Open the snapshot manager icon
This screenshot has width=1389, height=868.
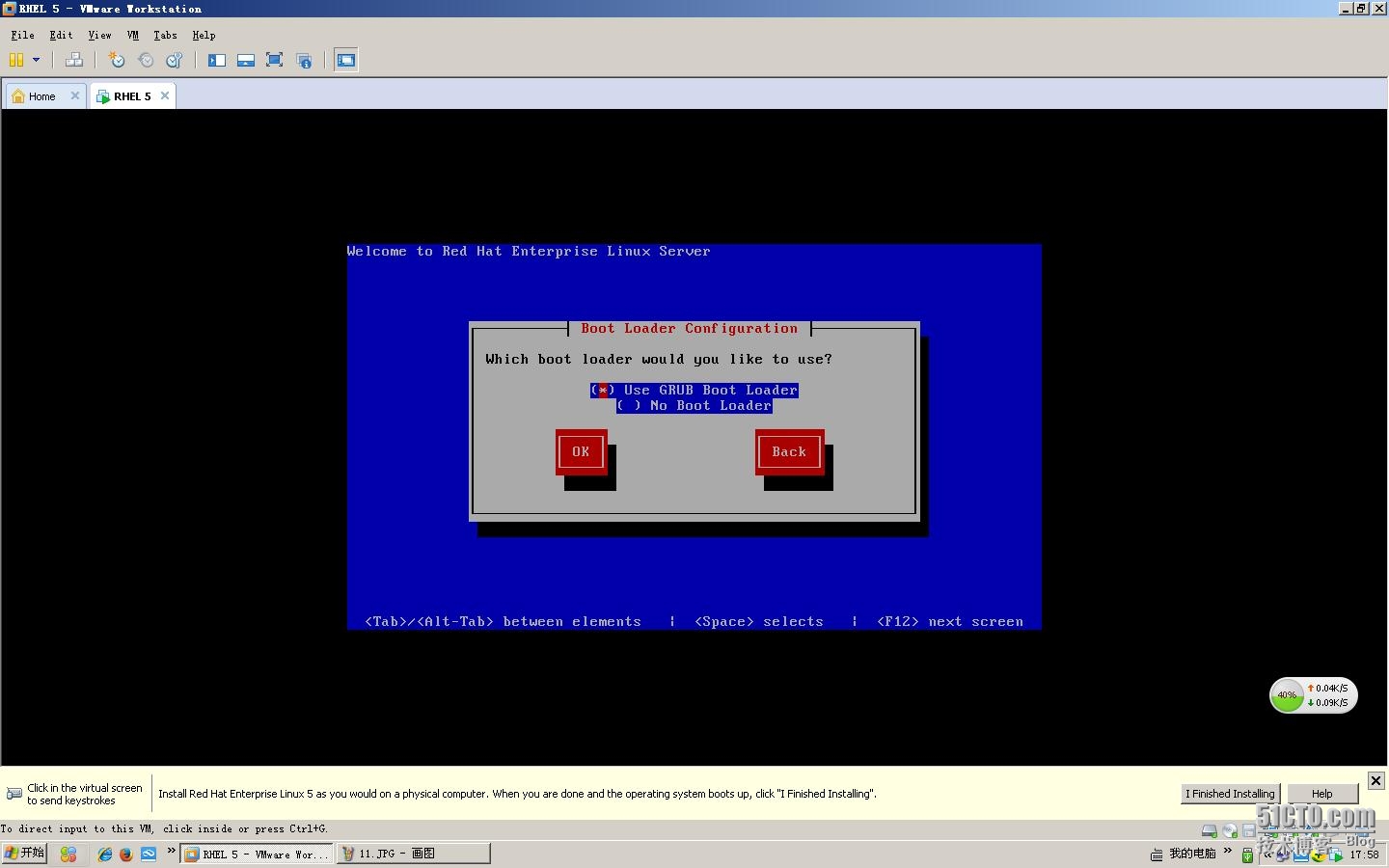tap(175, 60)
